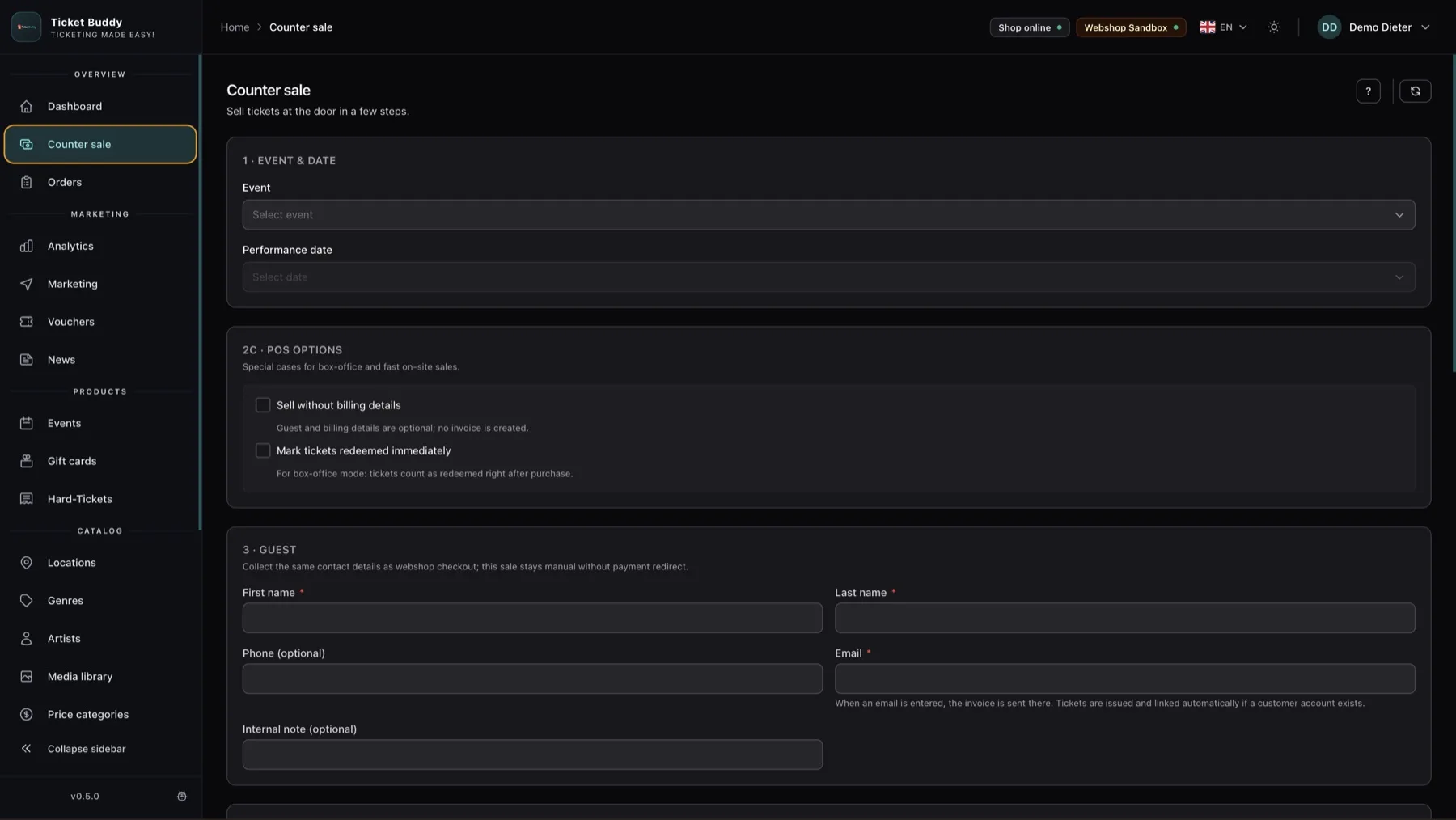Click the help question mark icon

click(1368, 91)
